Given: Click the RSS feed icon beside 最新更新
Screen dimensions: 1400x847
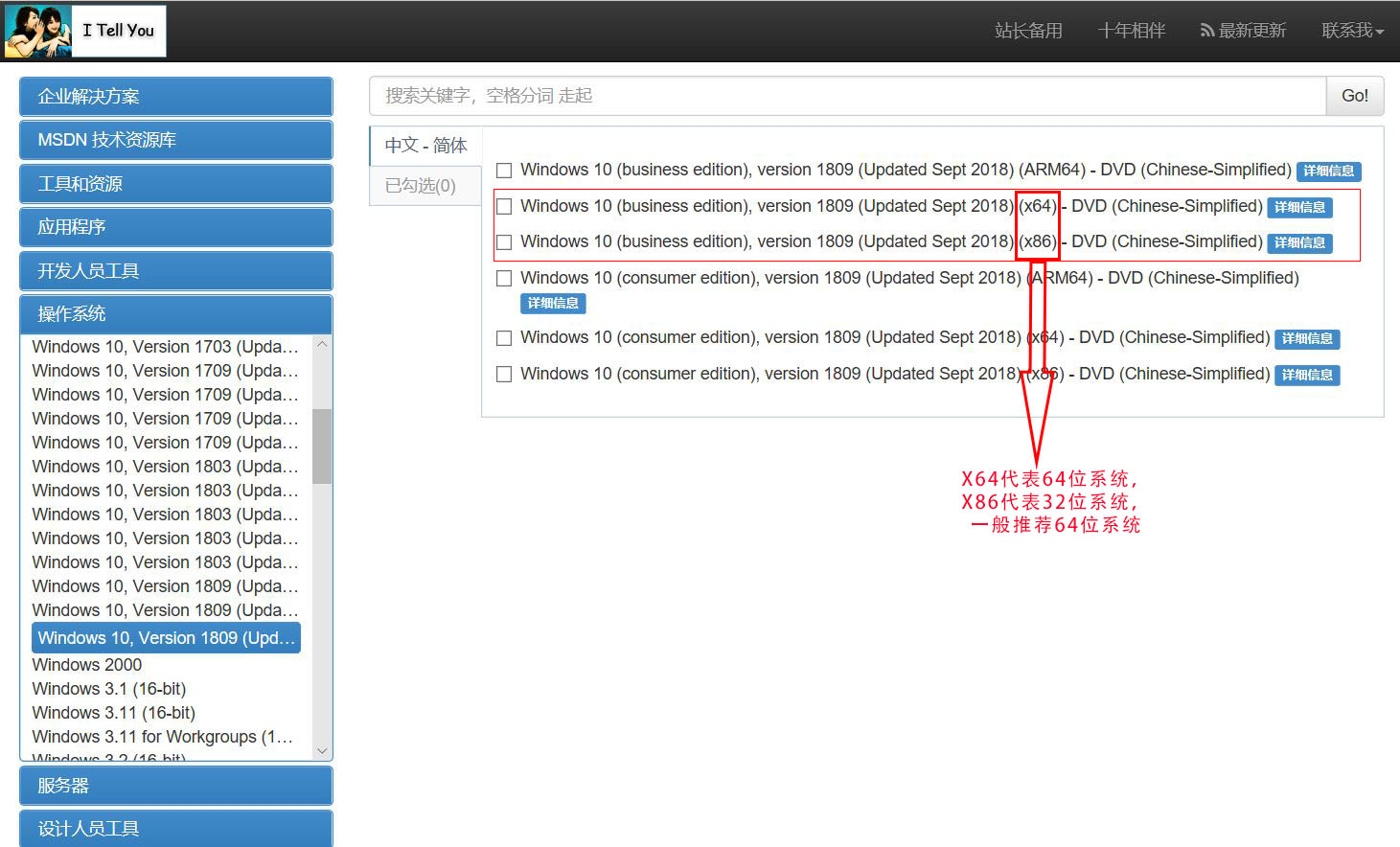Looking at the screenshot, I should click(1206, 30).
